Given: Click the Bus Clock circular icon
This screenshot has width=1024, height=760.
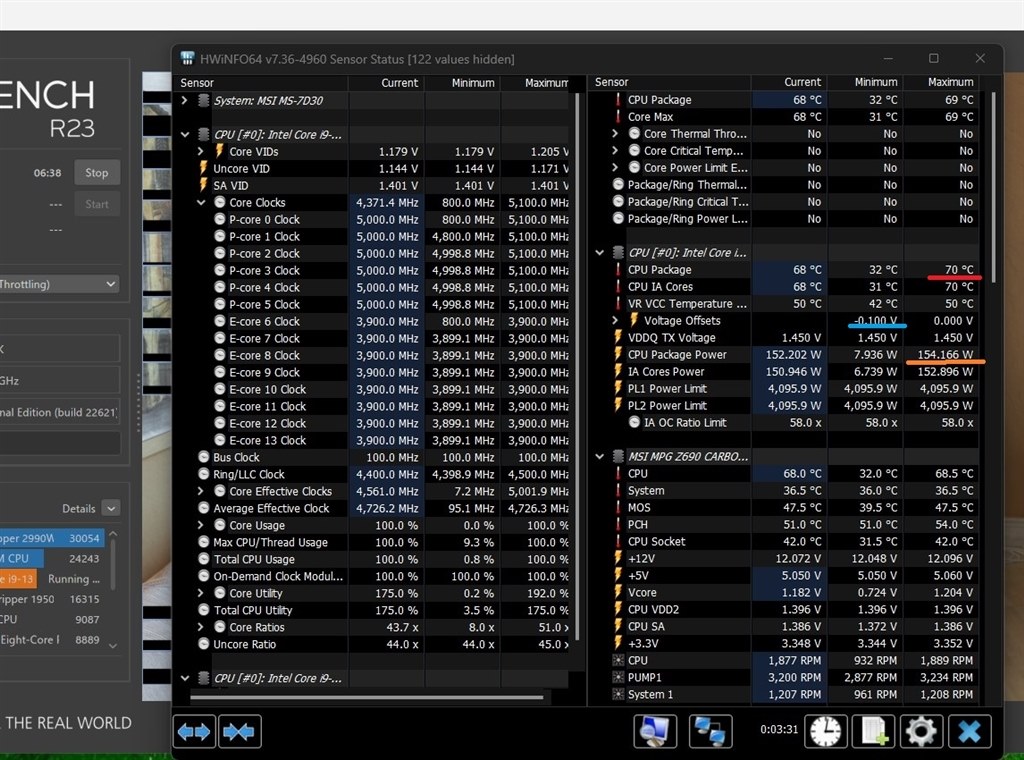Looking at the screenshot, I should coord(204,457).
